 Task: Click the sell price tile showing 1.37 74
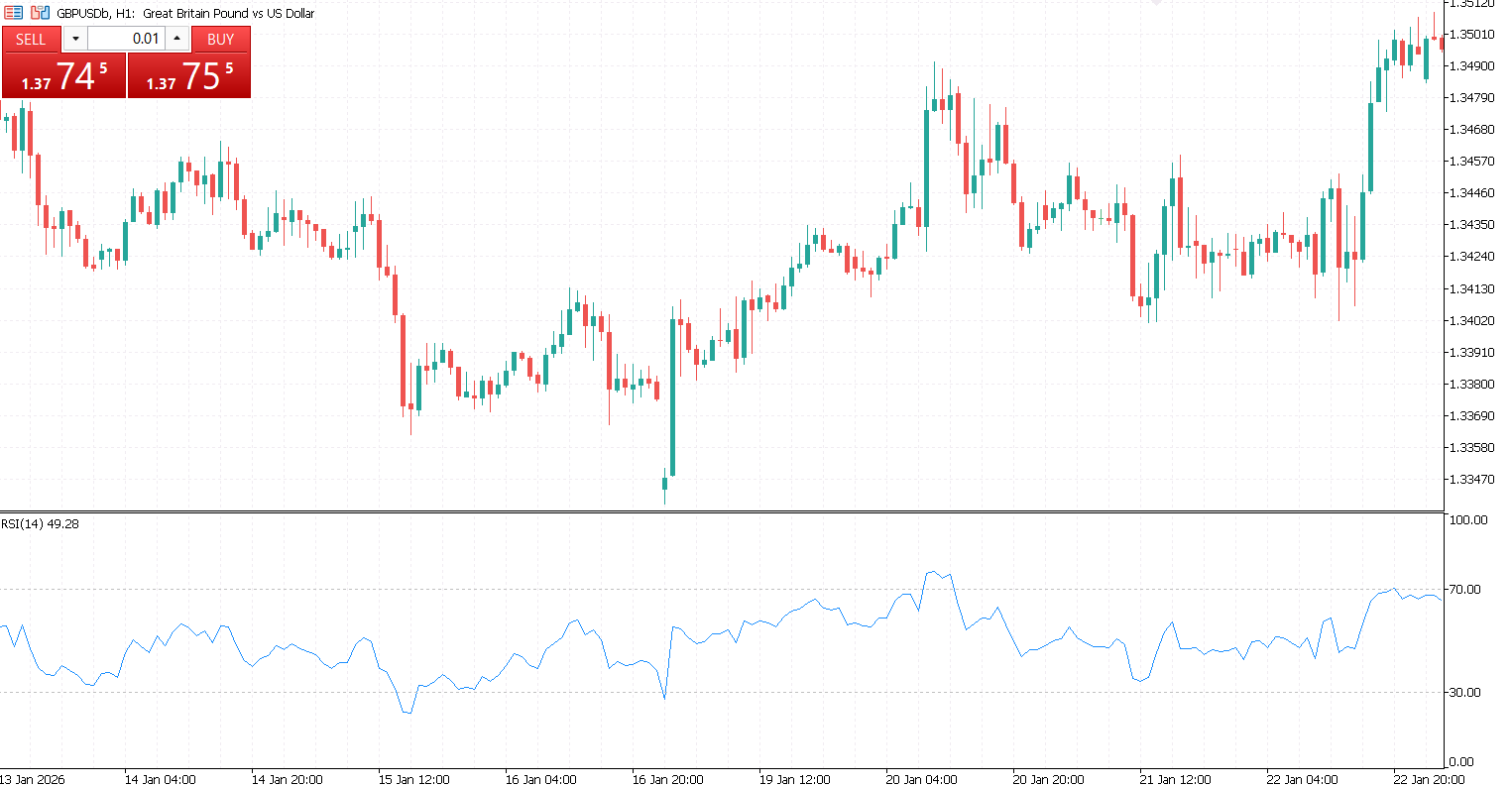pos(64,76)
